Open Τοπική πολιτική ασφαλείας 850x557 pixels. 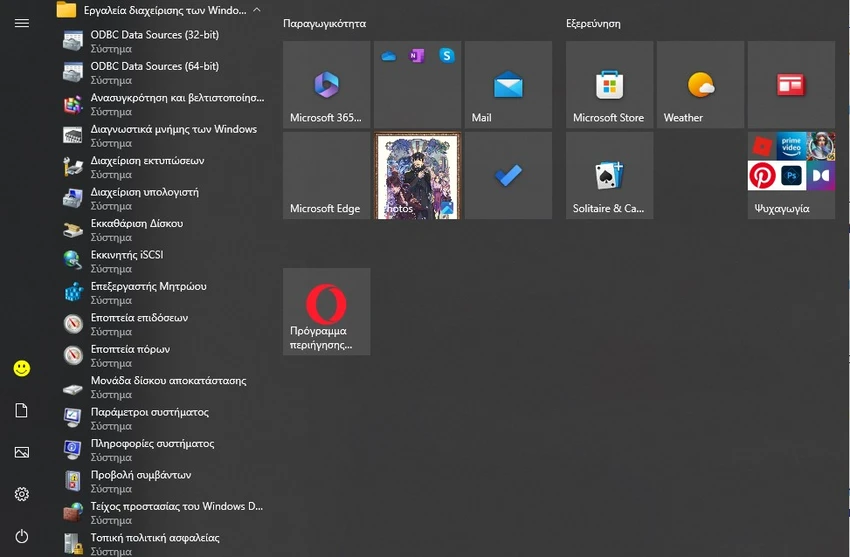[163, 543]
